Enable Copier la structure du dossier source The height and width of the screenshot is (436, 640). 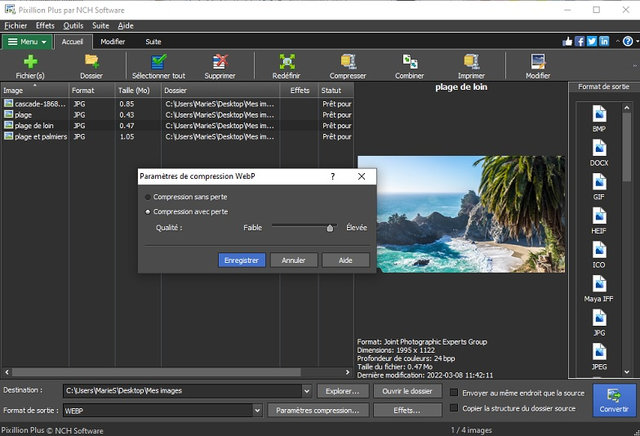click(453, 408)
